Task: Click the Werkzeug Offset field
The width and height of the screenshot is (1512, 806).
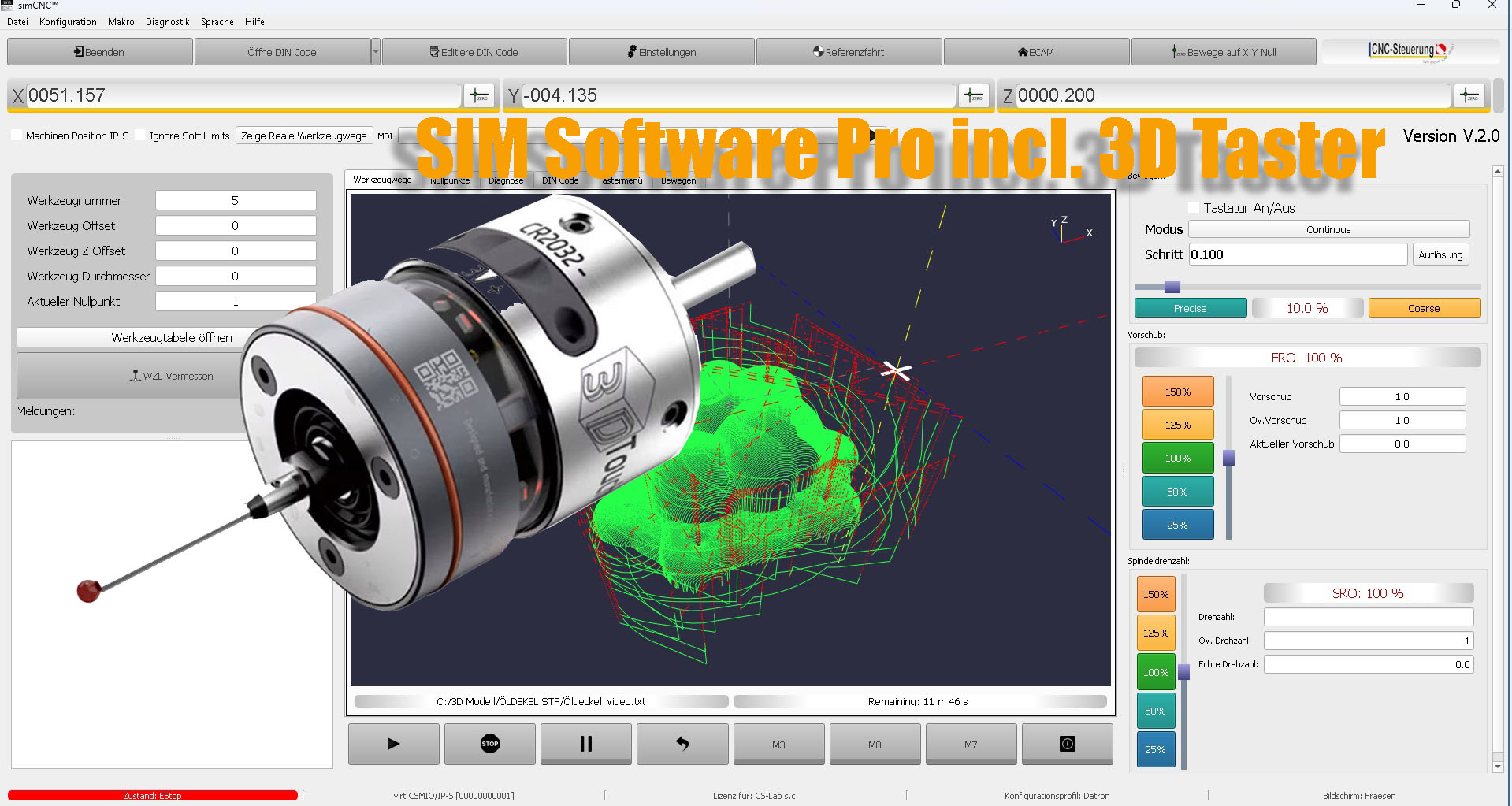Action: click(x=236, y=225)
